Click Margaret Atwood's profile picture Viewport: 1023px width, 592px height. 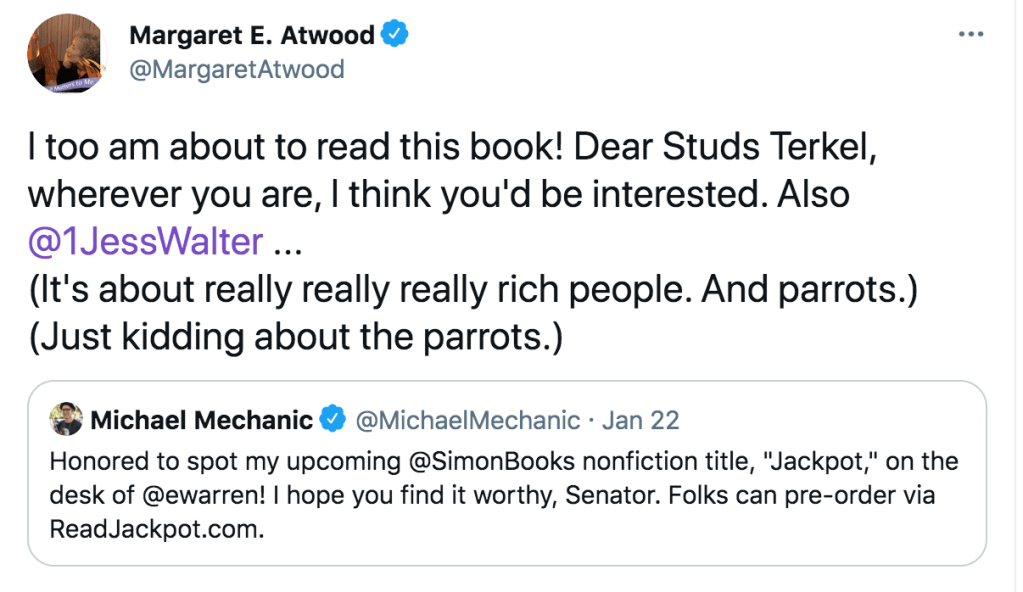(x=67, y=54)
